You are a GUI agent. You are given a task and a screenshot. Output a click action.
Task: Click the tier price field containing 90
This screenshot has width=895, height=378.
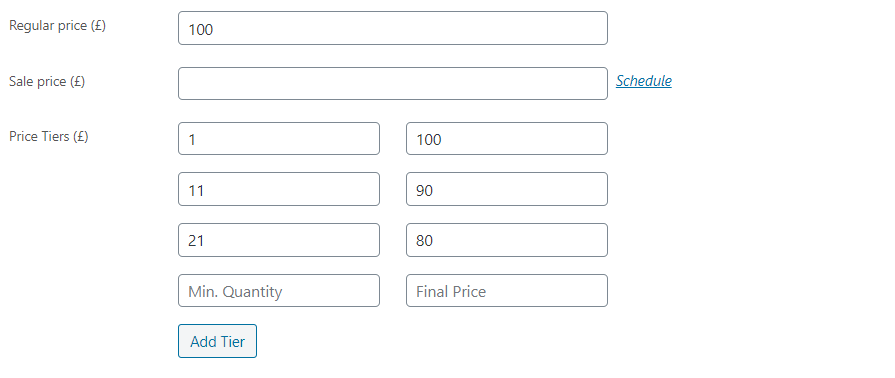tap(507, 189)
